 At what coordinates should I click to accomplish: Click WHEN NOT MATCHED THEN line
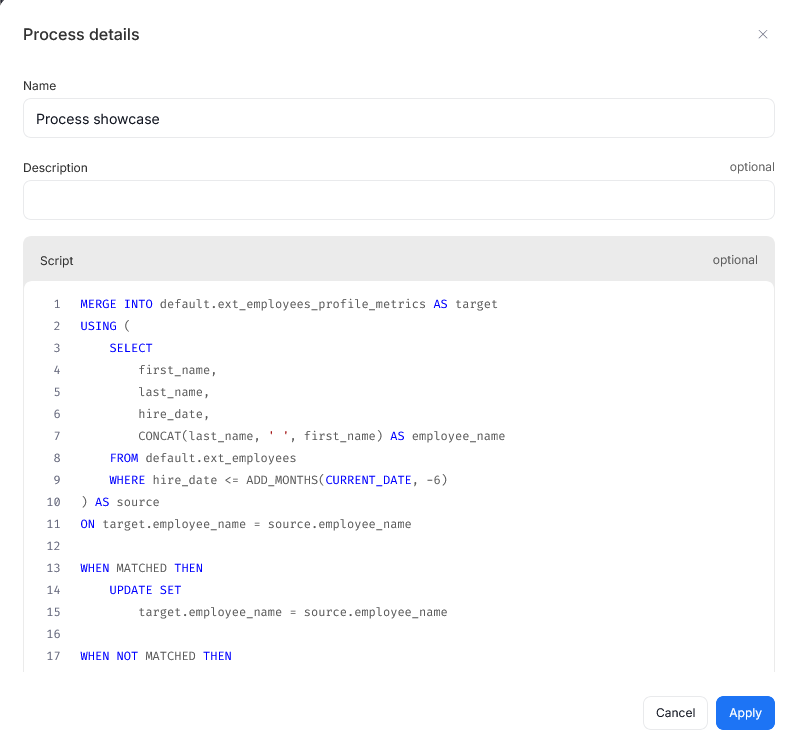[156, 656]
